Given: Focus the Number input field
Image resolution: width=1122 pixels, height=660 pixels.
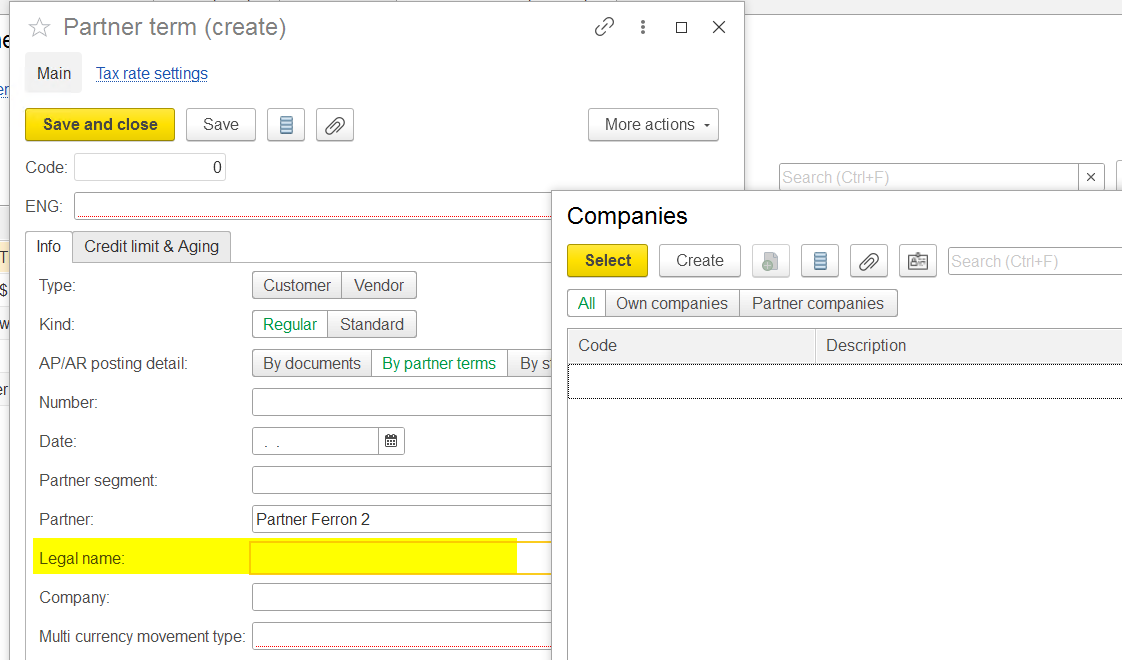Looking at the screenshot, I should pyautogui.click(x=401, y=402).
